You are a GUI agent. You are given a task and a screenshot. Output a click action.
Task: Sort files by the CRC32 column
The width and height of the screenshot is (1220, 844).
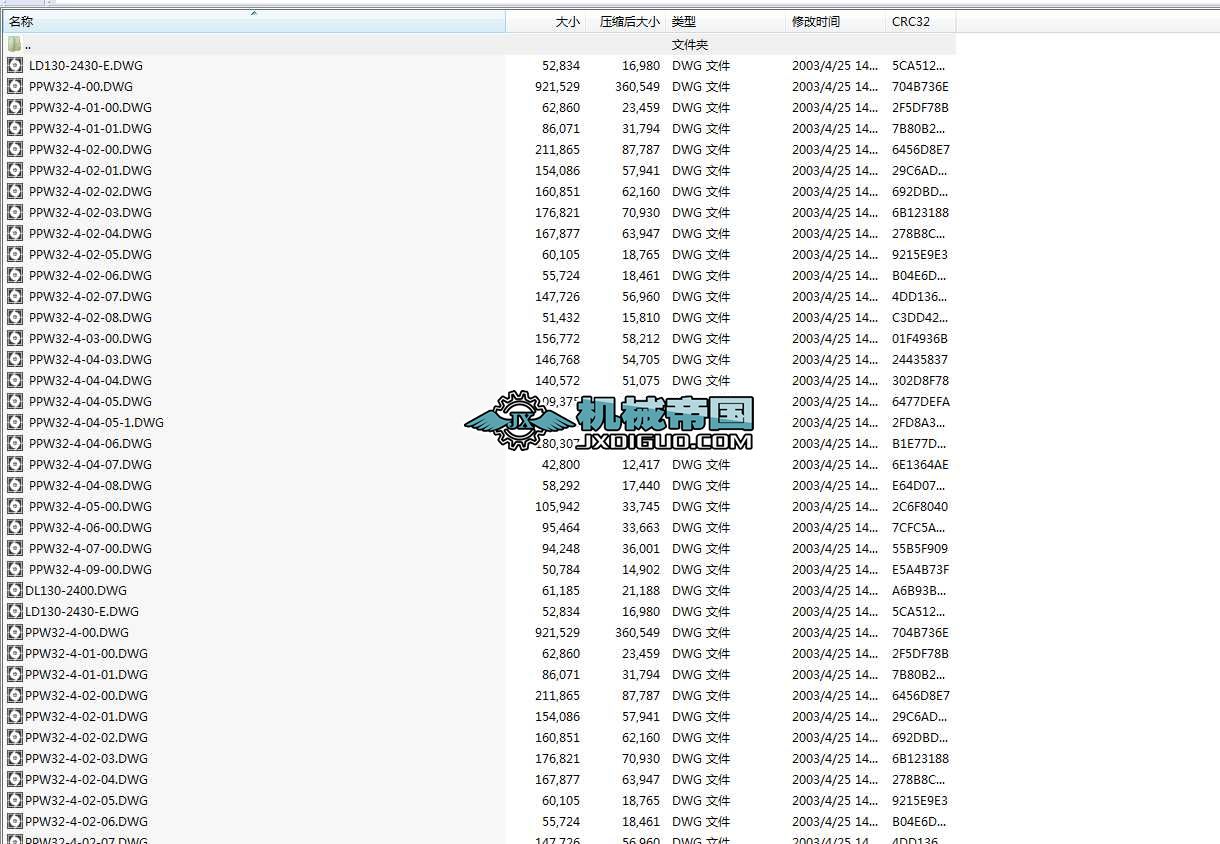pos(911,21)
